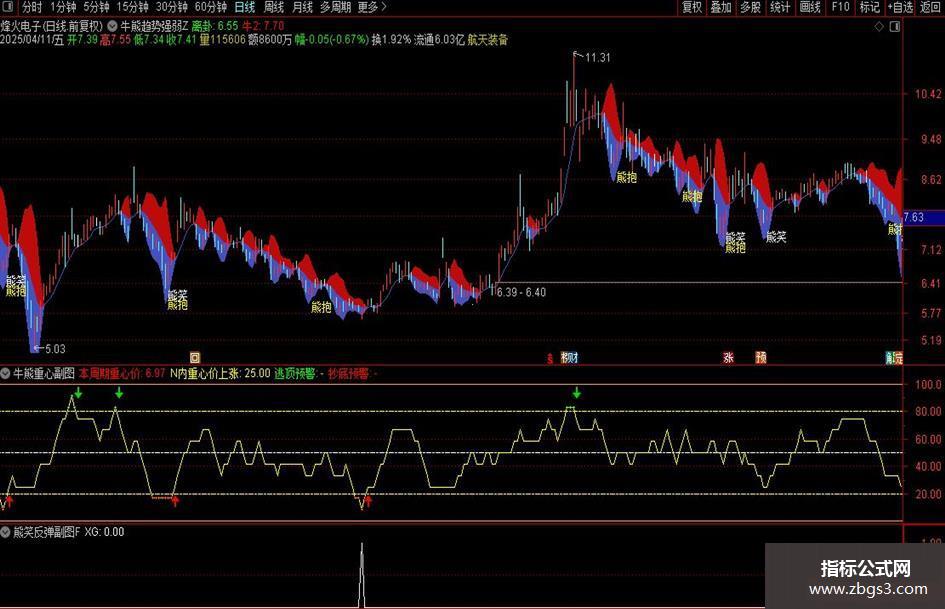Click the N内重心价上涨 25.00 readout
The width and height of the screenshot is (945, 609).
(x=220, y=374)
